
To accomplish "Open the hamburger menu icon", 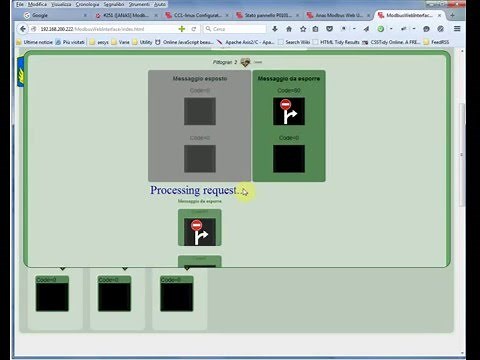I will coord(457,29).
